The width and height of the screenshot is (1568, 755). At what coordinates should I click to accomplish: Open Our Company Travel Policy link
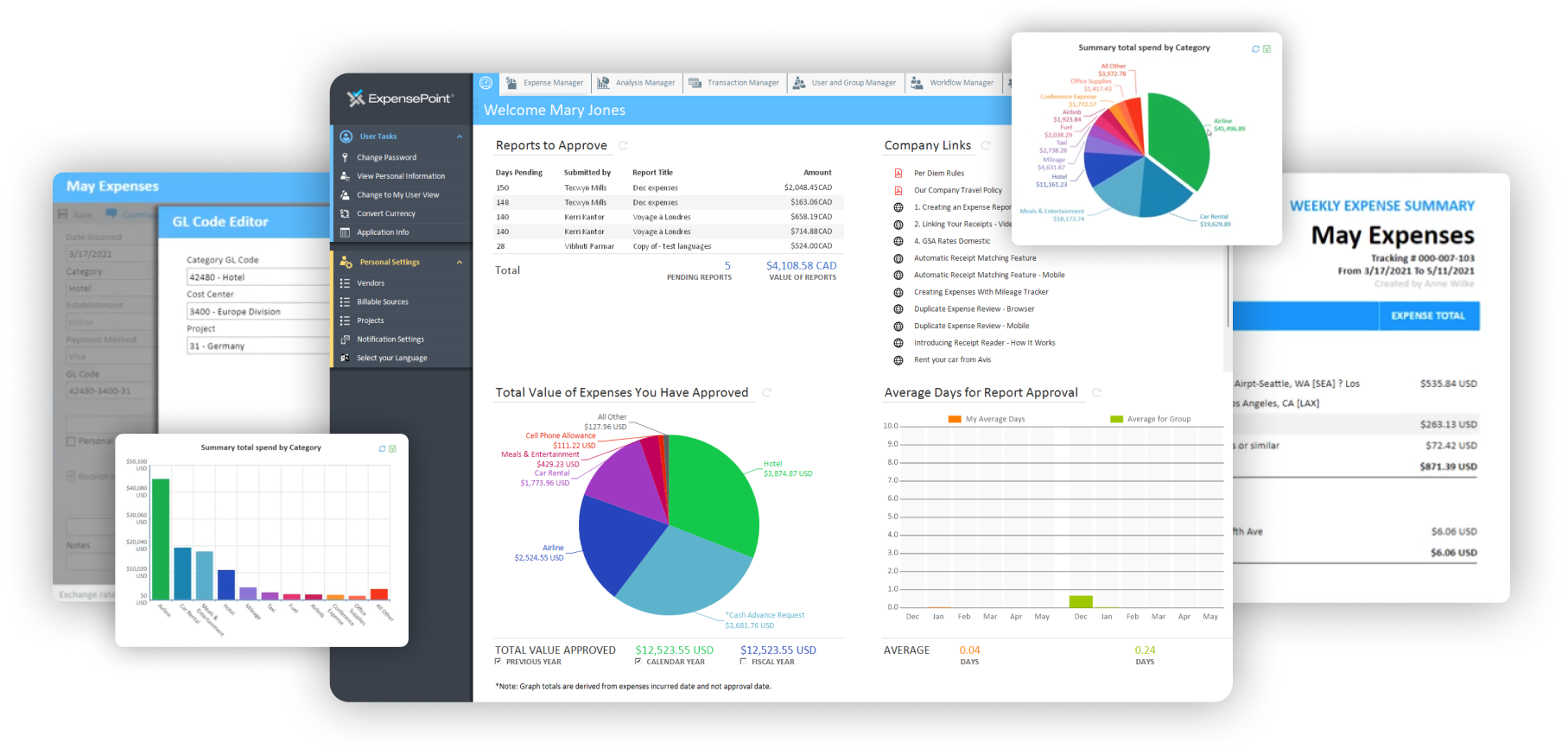click(x=957, y=191)
